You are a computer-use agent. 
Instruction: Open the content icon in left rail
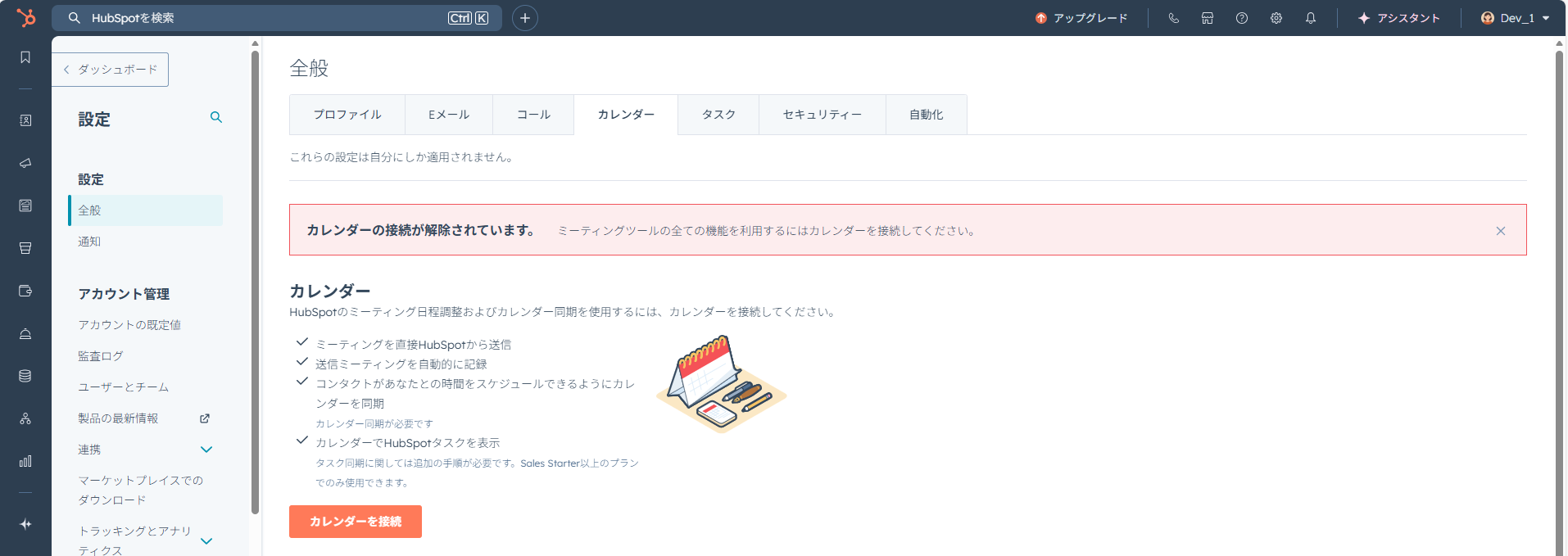25,206
